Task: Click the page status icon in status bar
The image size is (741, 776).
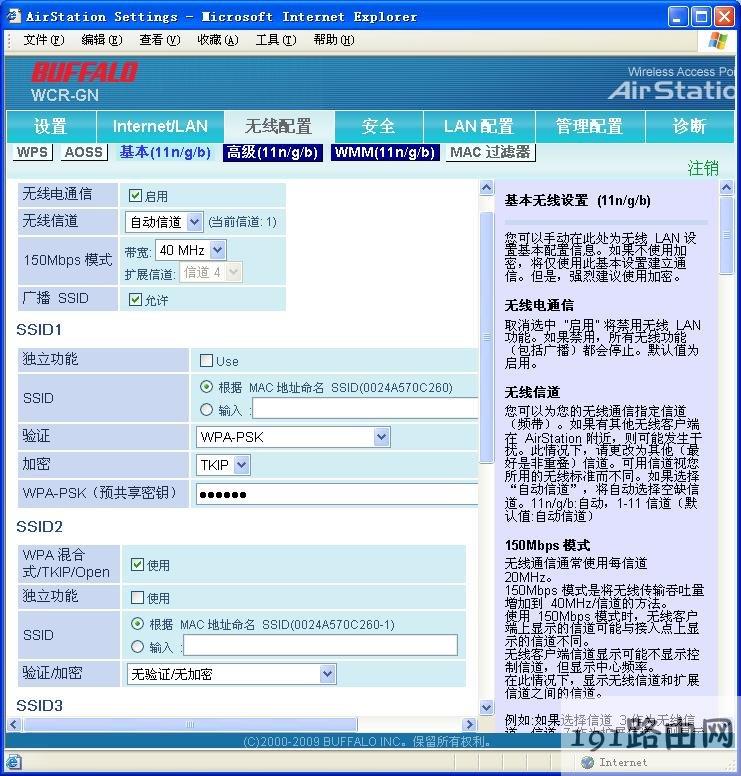Action: 13,762
